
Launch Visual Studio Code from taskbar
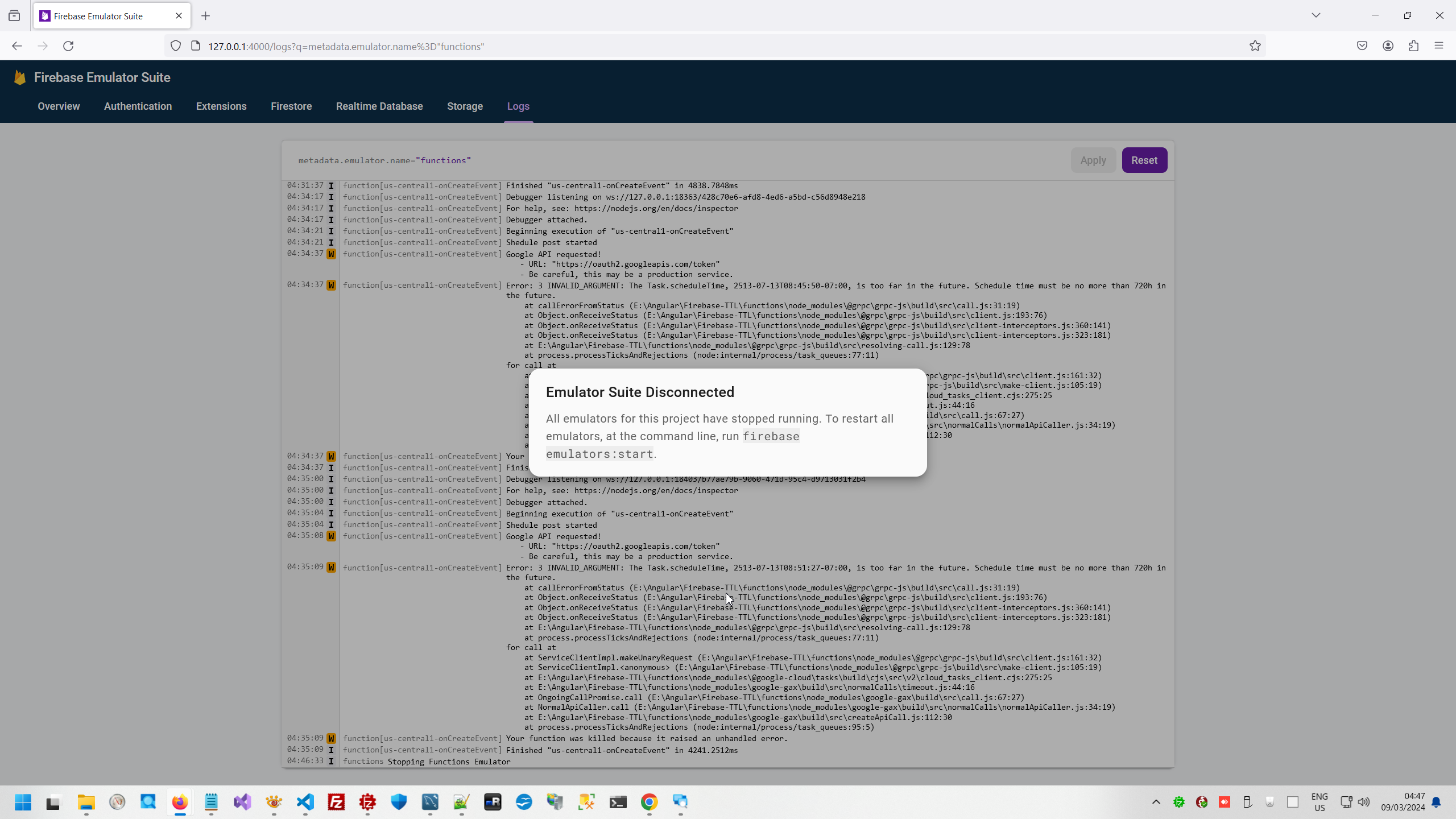pyautogui.click(x=305, y=802)
